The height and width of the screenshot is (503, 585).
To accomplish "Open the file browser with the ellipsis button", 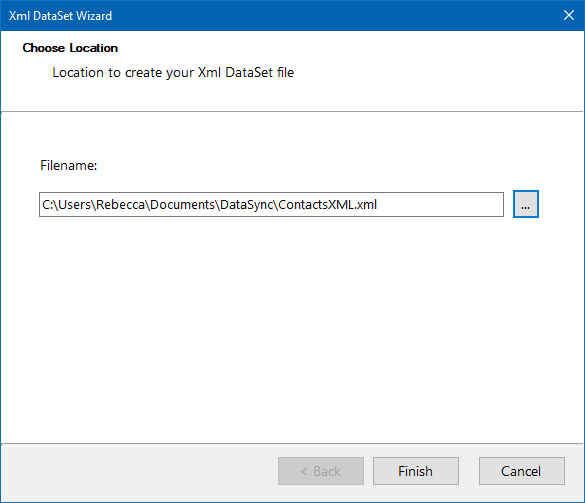I will tap(526, 204).
